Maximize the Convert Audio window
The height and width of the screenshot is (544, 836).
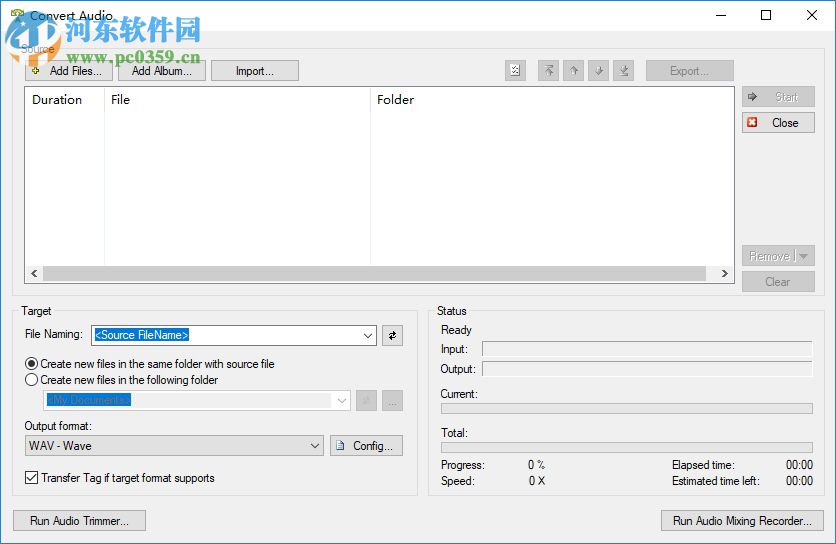(766, 15)
